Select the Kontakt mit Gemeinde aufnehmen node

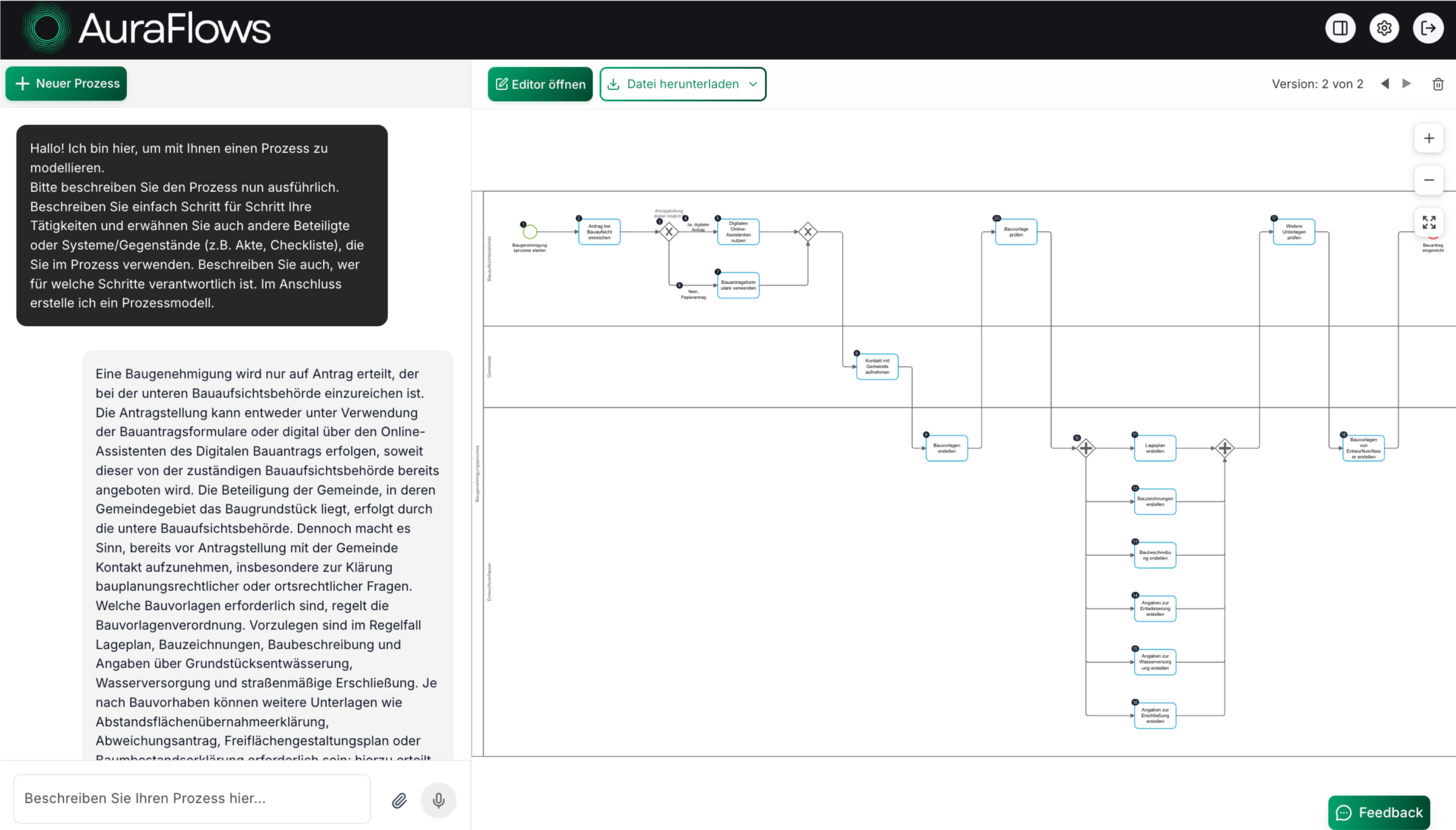pos(876,367)
